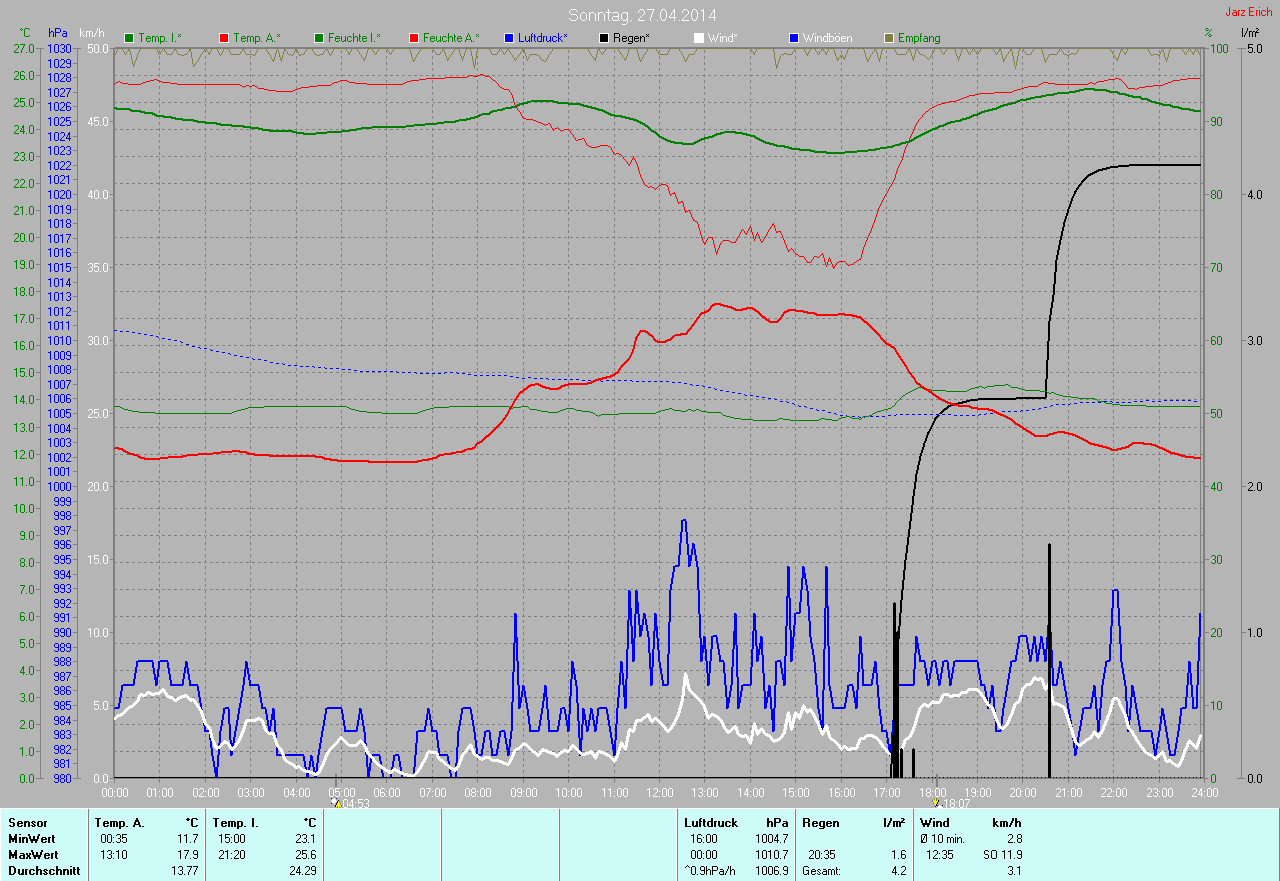
Task: Click the "hPa" pressure axis unit above chart
Action: click(x=58, y=33)
